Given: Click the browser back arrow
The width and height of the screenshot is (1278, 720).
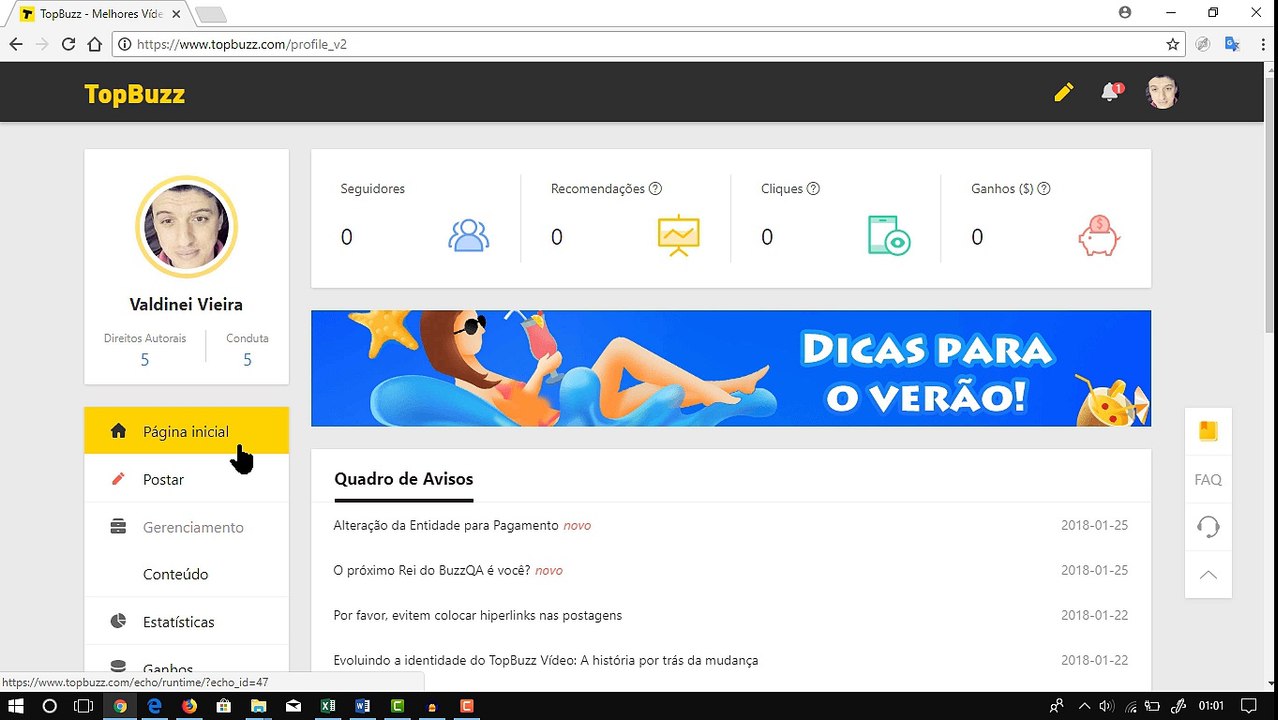Looking at the screenshot, I should [x=15, y=44].
